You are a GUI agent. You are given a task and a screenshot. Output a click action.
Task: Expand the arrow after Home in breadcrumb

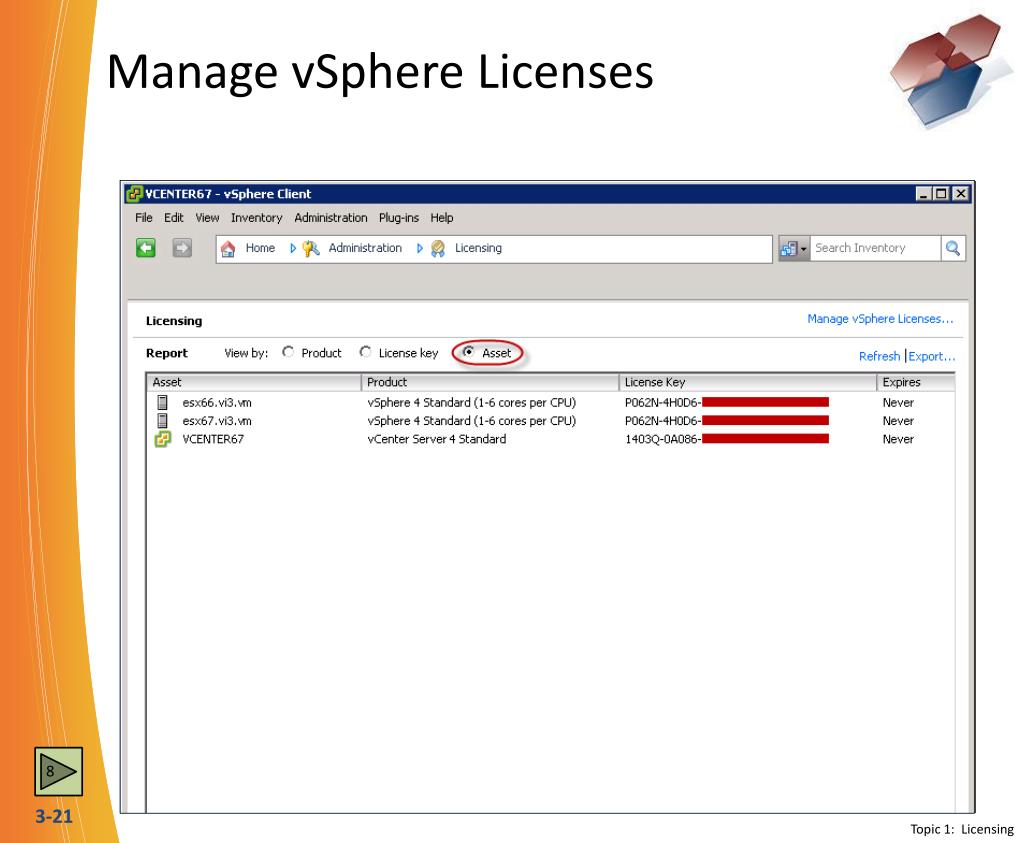[x=293, y=248]
